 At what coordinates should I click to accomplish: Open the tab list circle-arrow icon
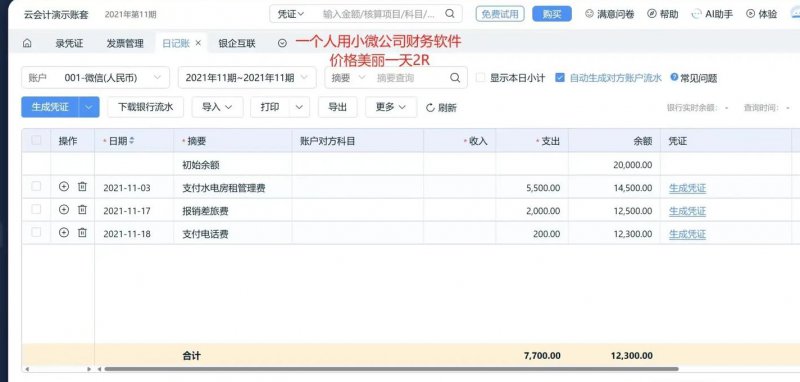[282, 43]
